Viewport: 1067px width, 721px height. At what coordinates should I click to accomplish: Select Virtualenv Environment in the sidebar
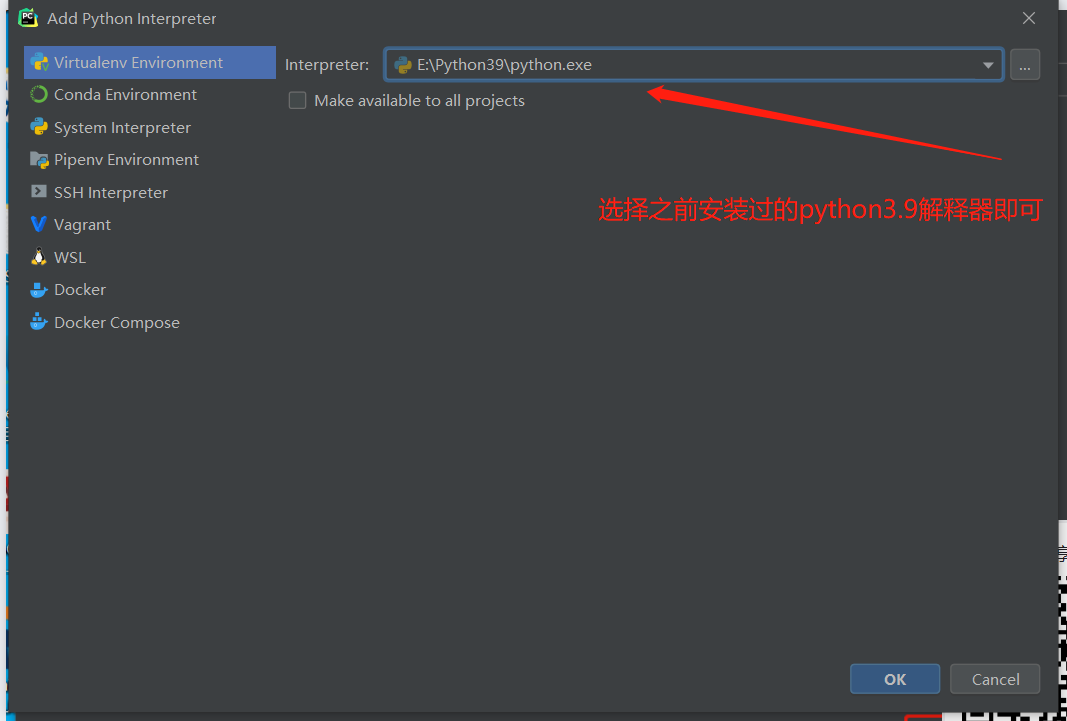[x=150, y=63]
